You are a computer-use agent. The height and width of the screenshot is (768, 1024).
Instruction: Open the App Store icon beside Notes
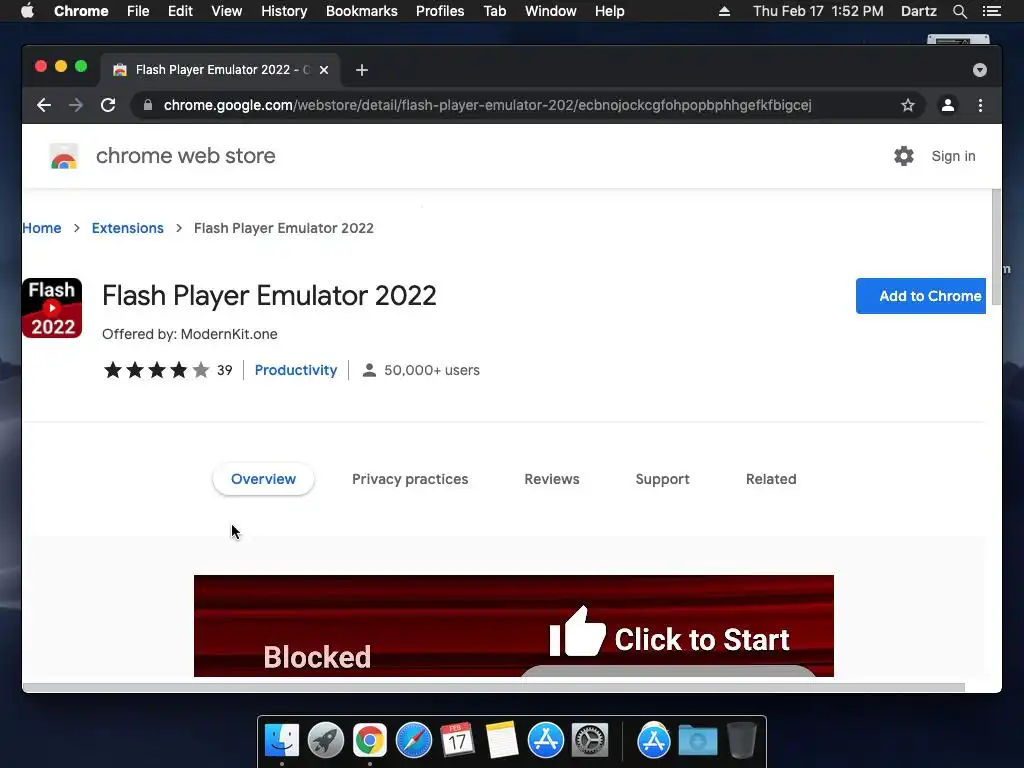(x=546, y=741)
